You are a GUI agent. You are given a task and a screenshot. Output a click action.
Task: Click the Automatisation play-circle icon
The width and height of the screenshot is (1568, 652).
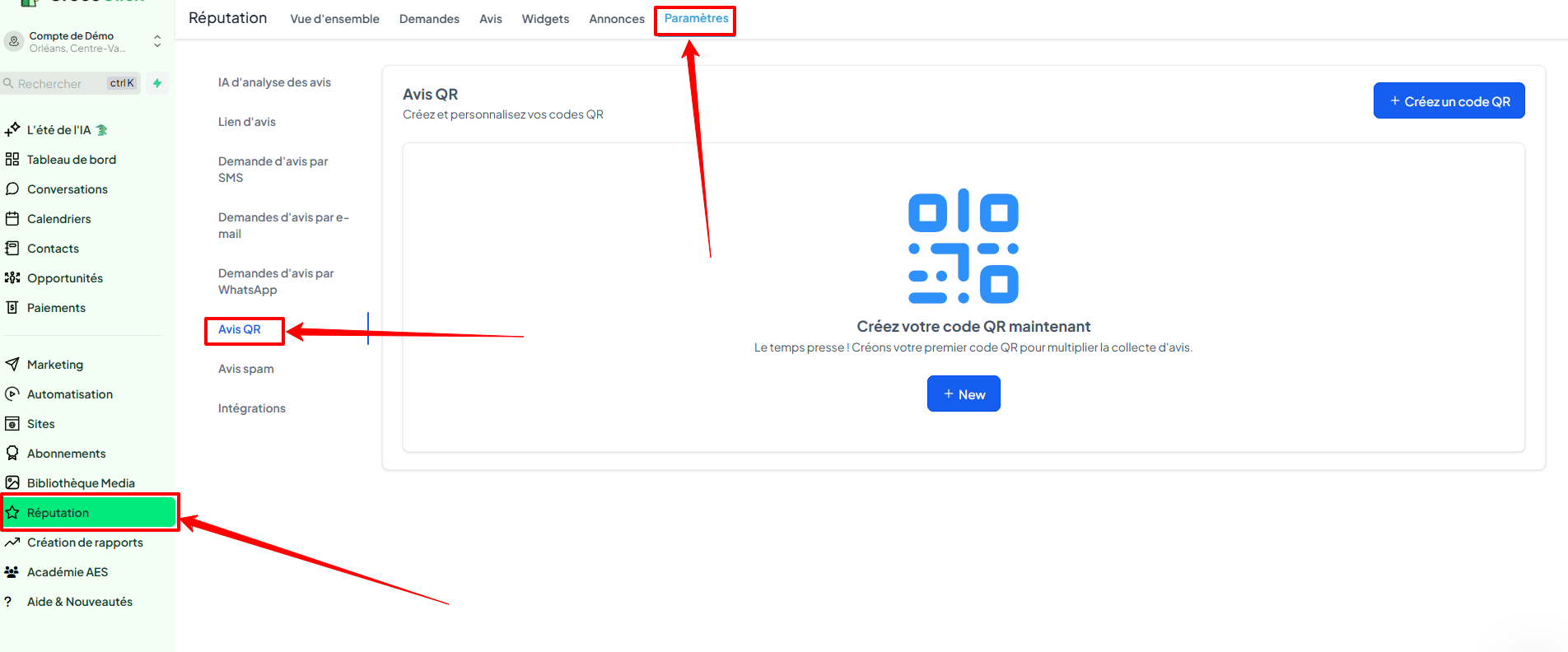click(12, 394)
